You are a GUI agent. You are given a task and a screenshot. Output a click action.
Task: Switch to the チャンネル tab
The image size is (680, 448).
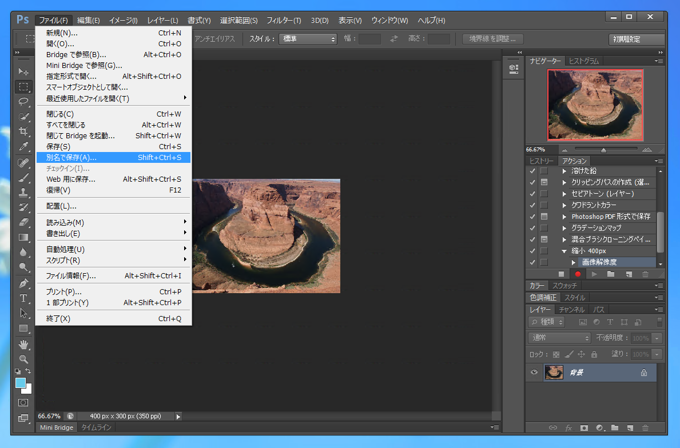(572, 310)
